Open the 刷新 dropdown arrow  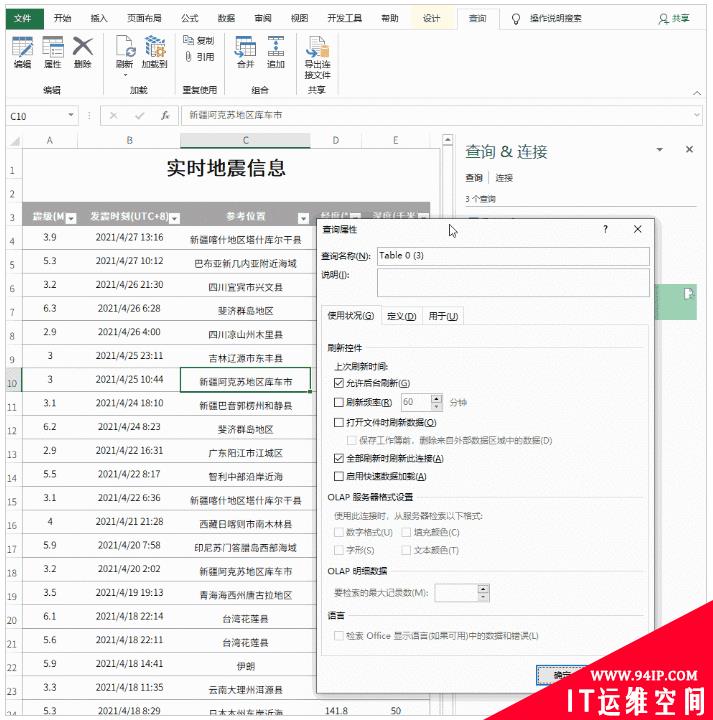125,75
